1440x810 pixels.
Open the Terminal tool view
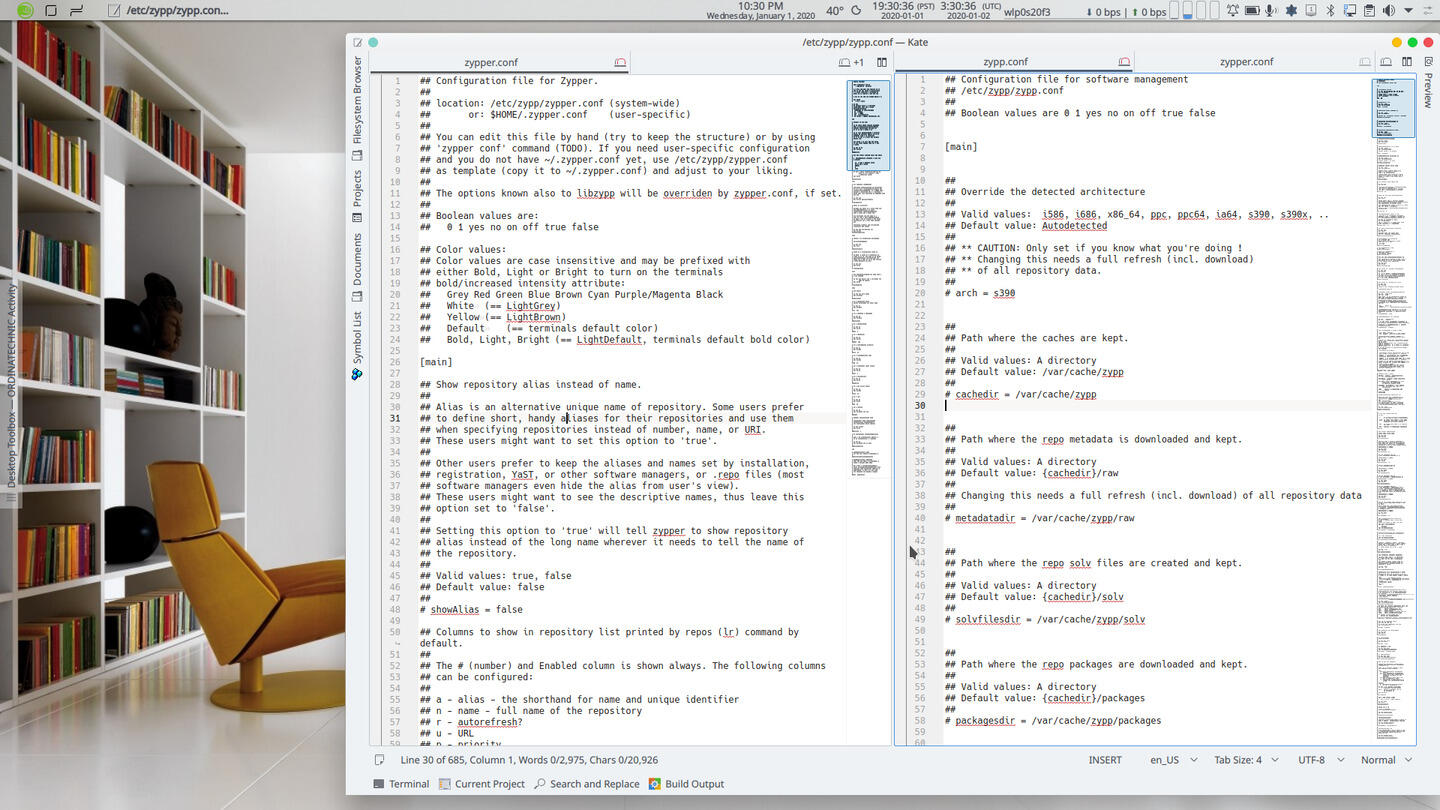coord(401,784)
